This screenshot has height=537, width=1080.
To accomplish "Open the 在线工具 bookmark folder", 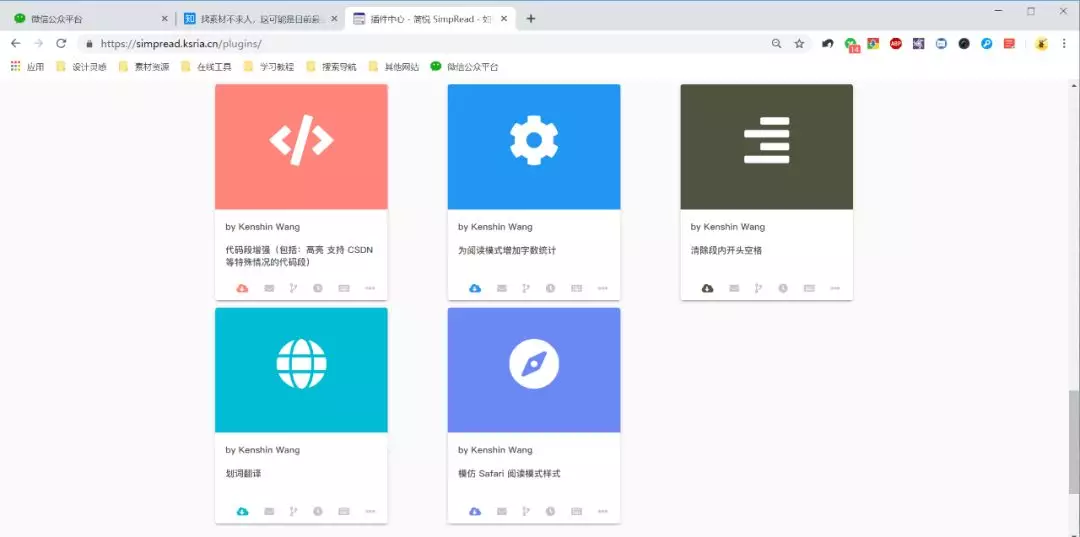I will (206, 67).
